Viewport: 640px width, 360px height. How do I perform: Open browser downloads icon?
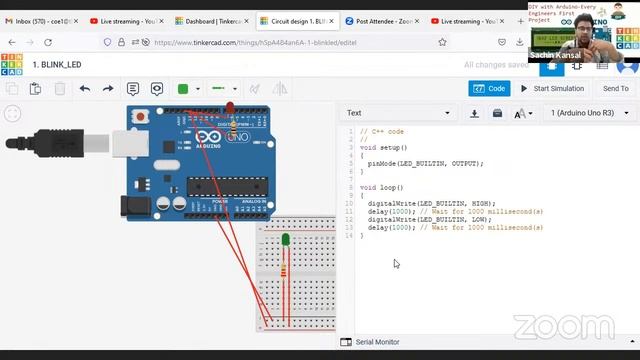[520, 42]
